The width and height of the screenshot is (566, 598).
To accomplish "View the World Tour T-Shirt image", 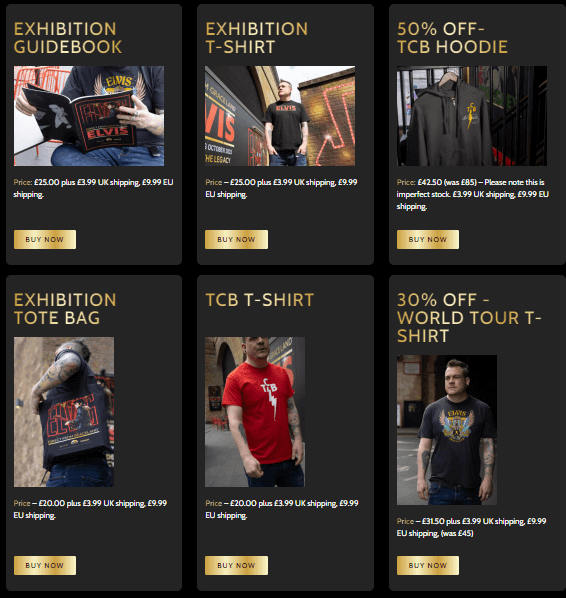I will tap(447, 430).
